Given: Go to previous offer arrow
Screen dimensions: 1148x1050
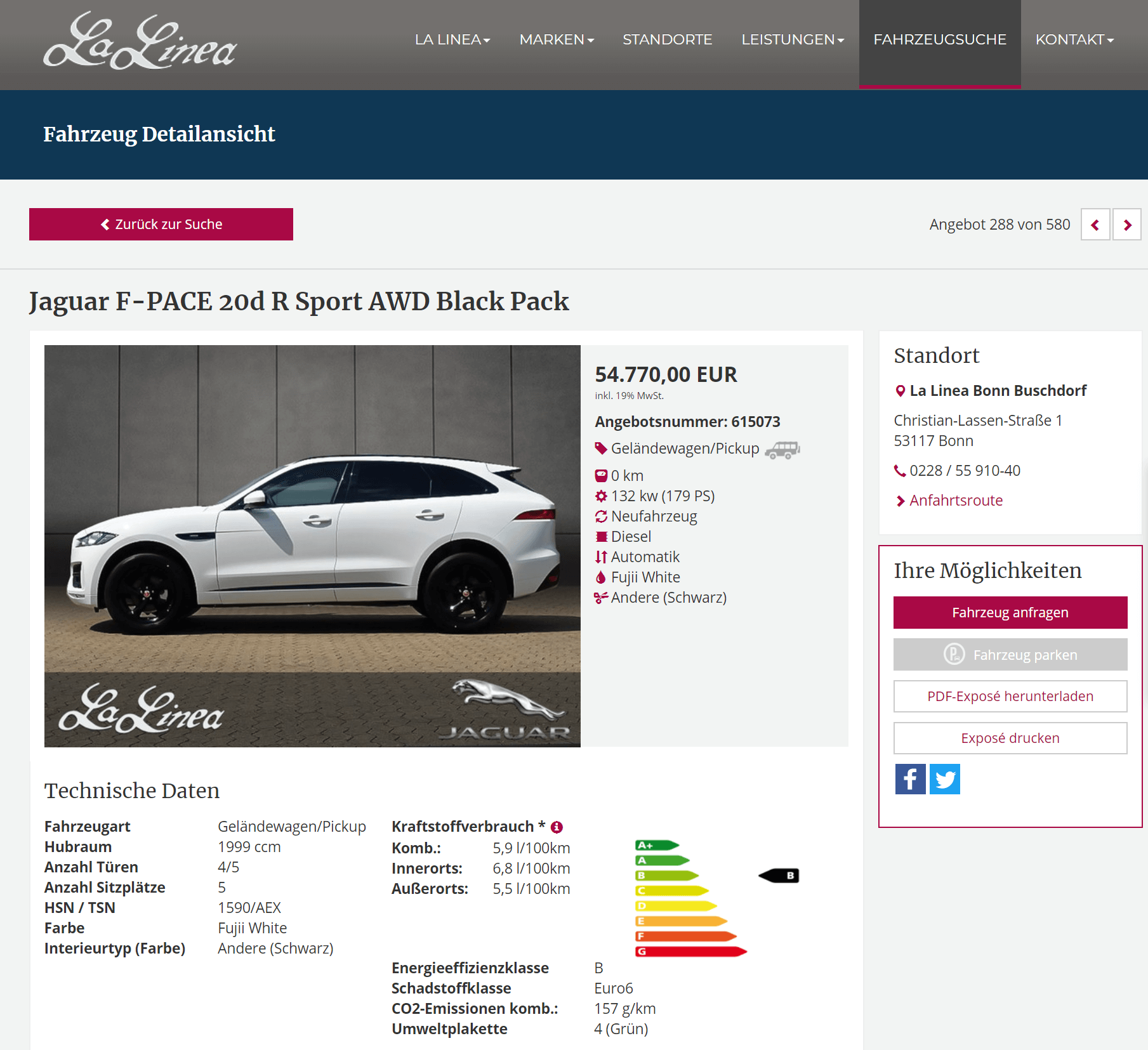Looking at the screenshot, I should pyautogui.click(x=1095, y=225).
